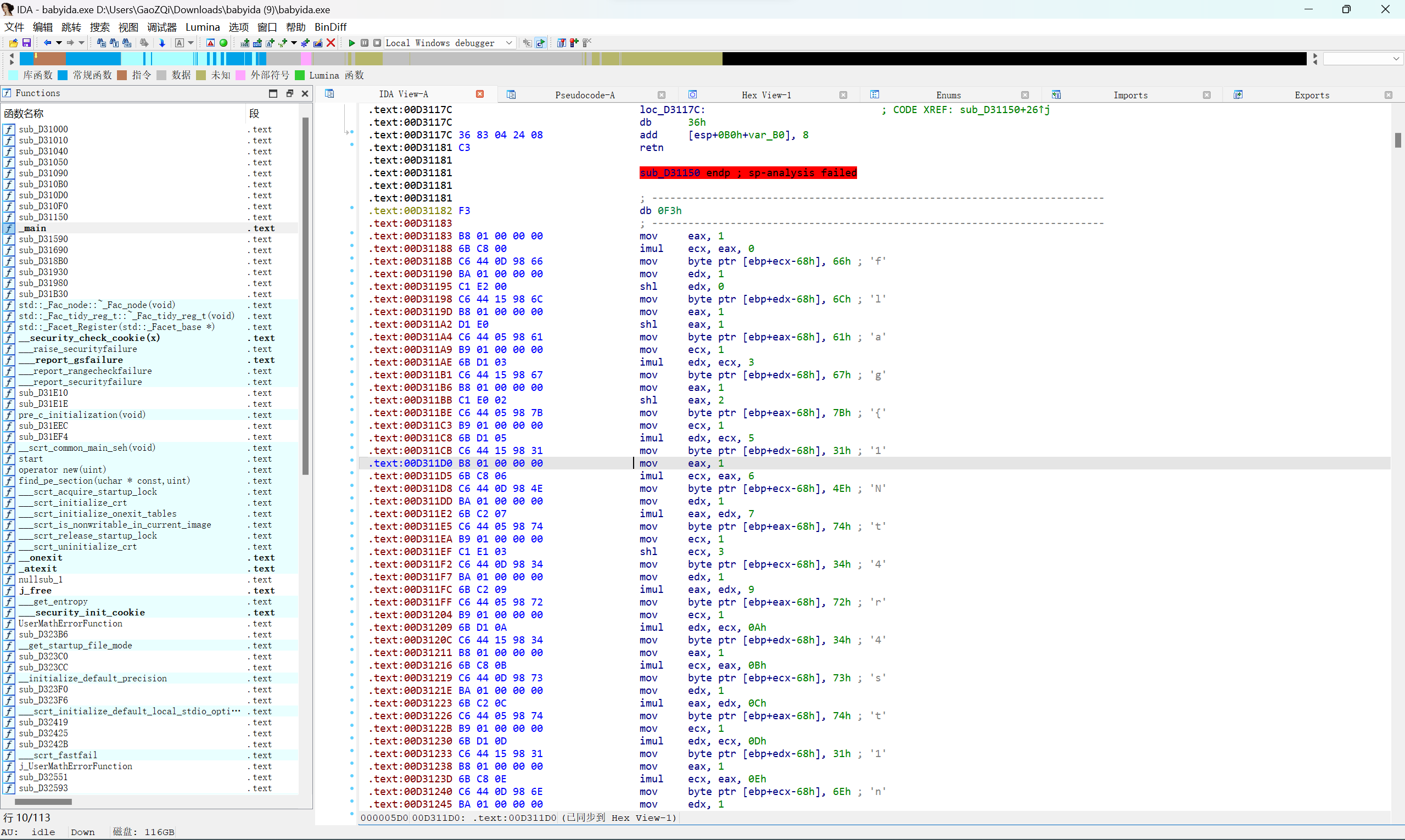Click the 库函数 cyan legend swatch
Image resolution: width=1405 pixels, height=840 pixels.
point(14,75)
